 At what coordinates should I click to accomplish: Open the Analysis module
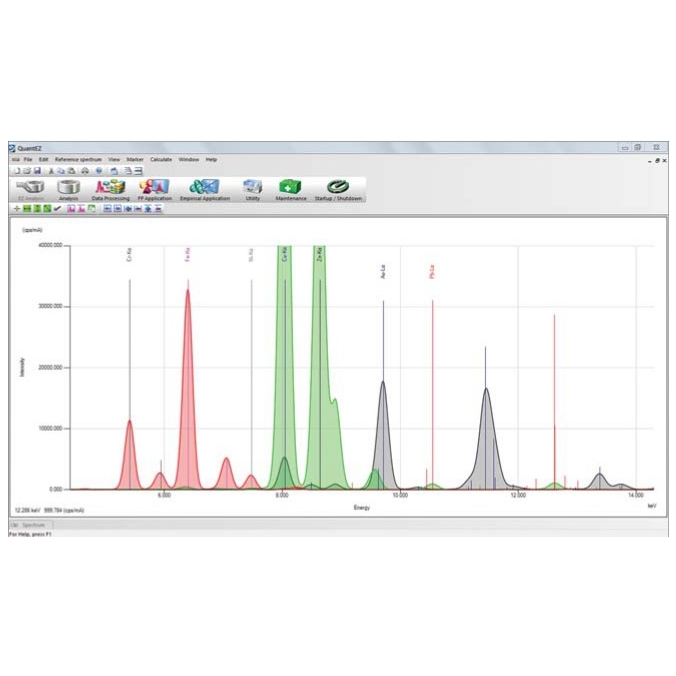68,188
